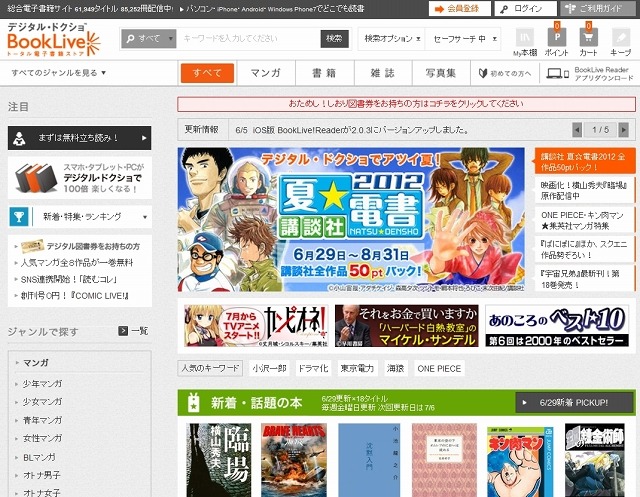The image size is (640, 497).
Task: Open オトナ男子 genre link
Action: click(x=42, y=475)
